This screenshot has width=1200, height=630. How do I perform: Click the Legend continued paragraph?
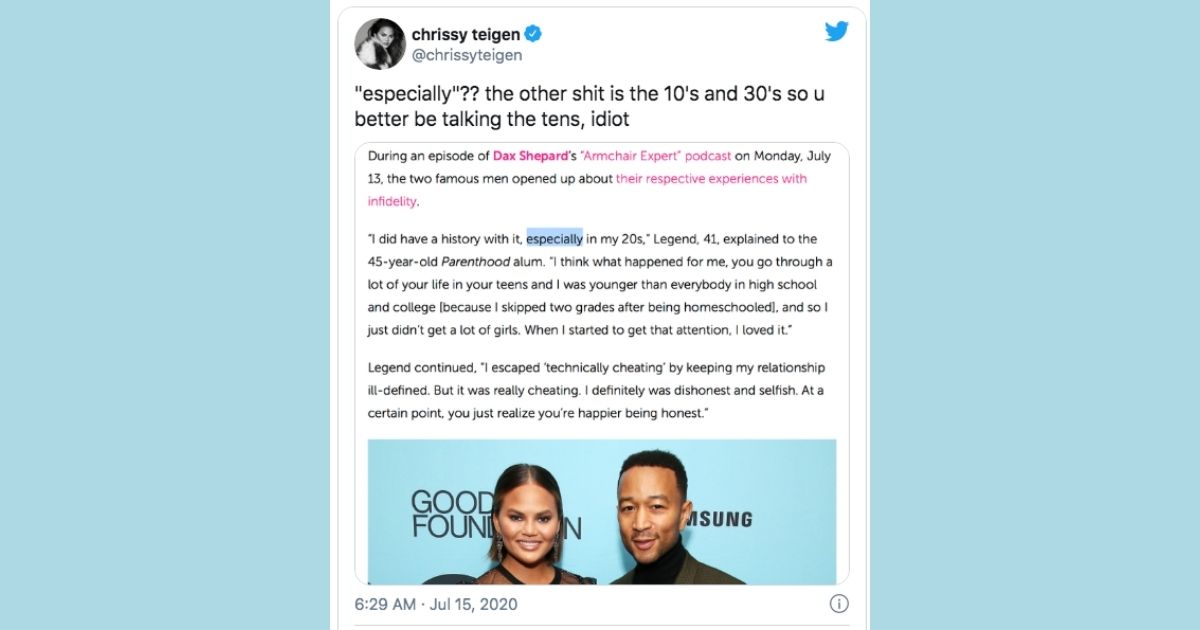[598, 390]
